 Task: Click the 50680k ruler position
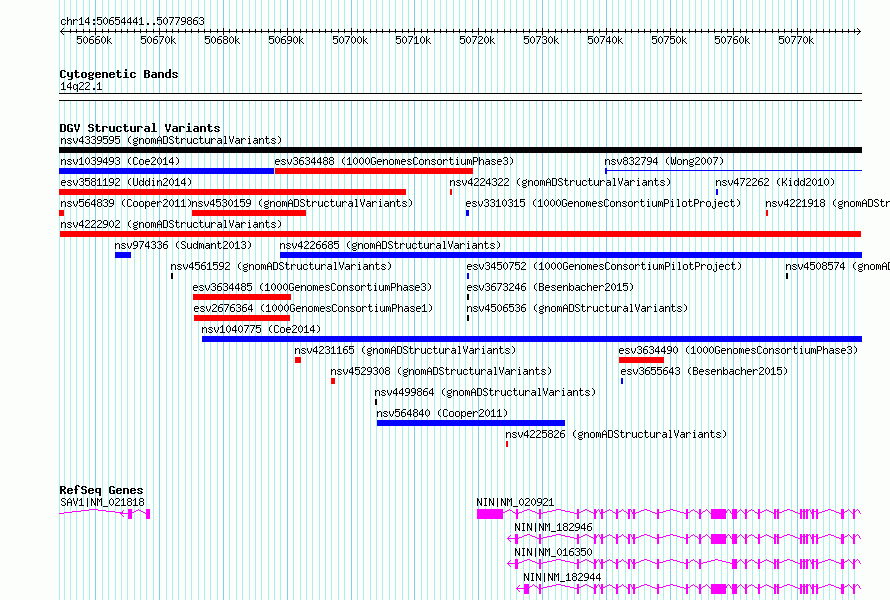click(222, 40)
